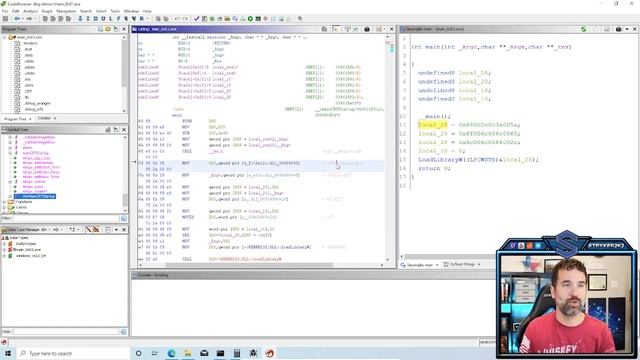This screenshot has width=640, height=360.
Task: Click the return 0 line in decompiler
Action: [x=434, y=168]
